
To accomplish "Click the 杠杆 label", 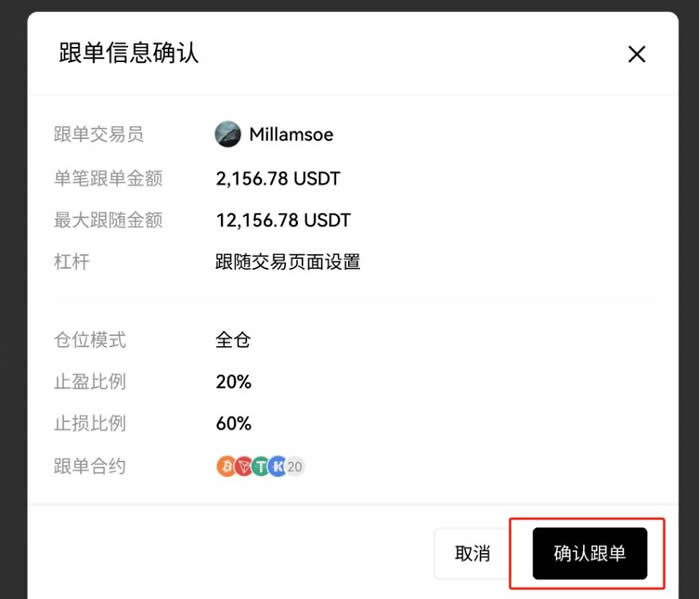I will pyautogui.click(x=72, y=262).
